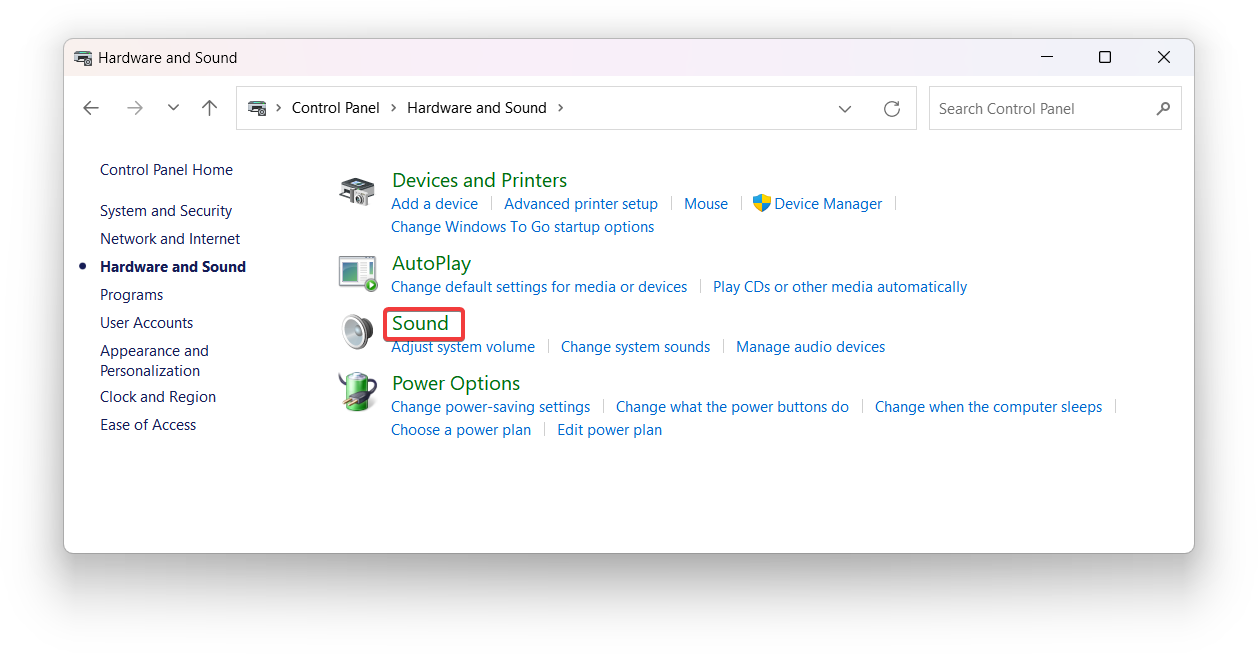This screenshot has height=654, width=1258.
Task: Minimize the Hardware and Sound window
Action: click(x=1046, y=57)
